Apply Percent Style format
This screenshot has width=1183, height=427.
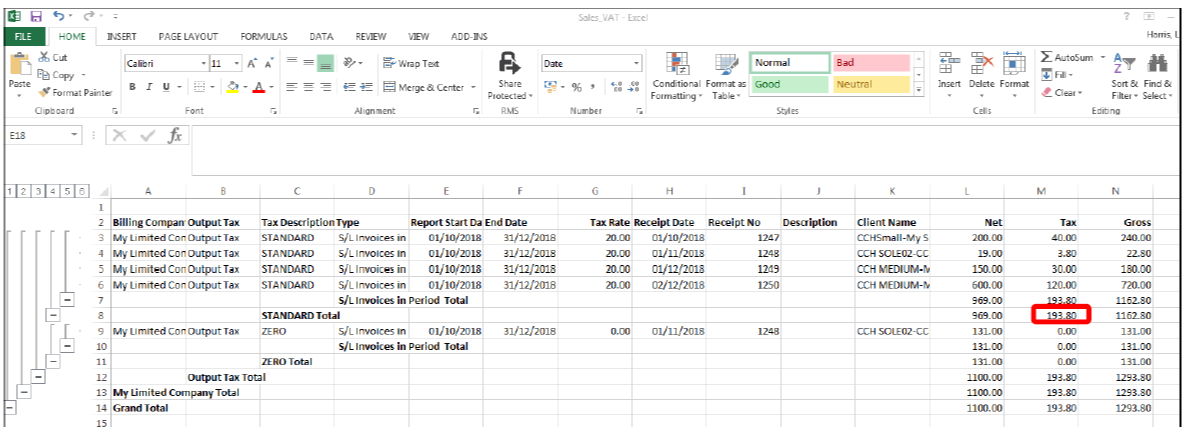click(576, 88)
